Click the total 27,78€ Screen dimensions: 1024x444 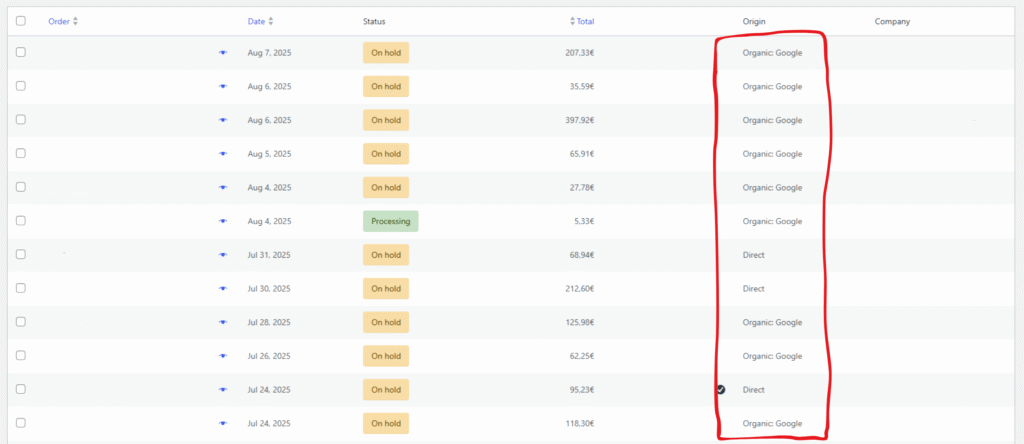coord(582,187)
